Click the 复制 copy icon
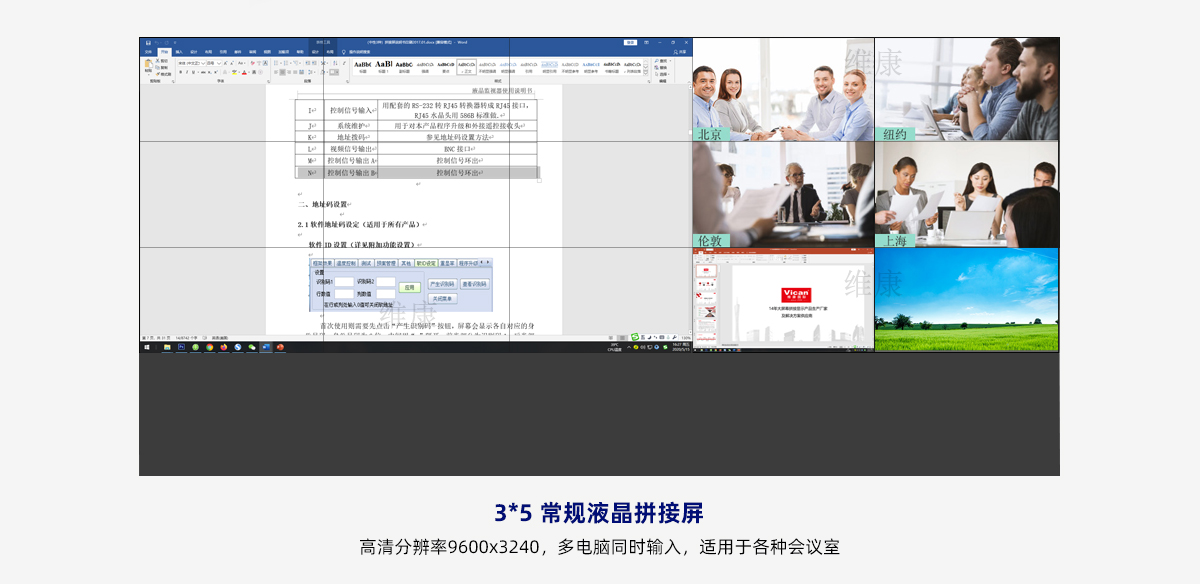 point(162,68)
